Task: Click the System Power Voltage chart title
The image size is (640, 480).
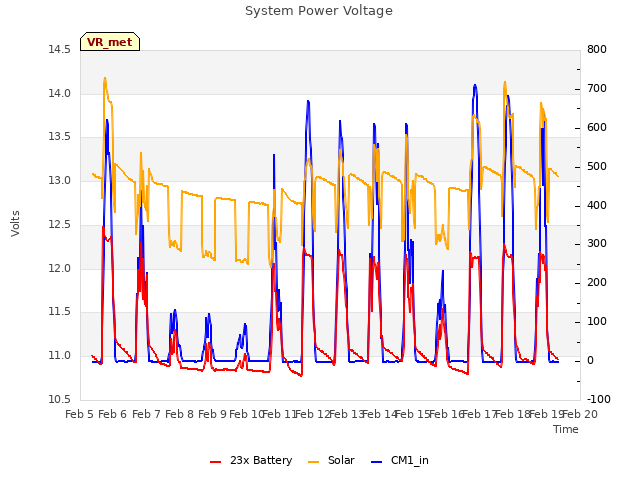Action: [x=319, y=11]
